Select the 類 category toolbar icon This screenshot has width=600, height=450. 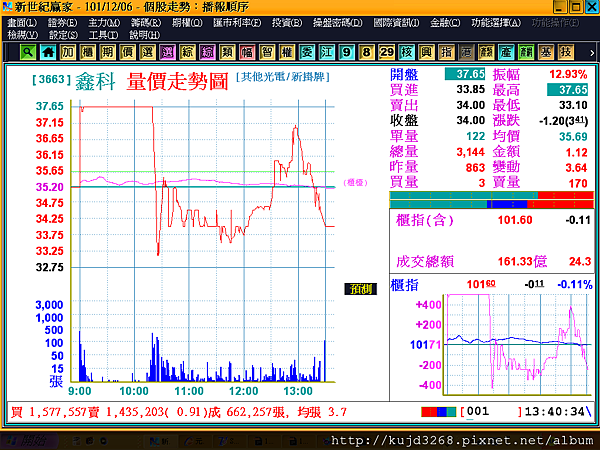tap(227, 52)
